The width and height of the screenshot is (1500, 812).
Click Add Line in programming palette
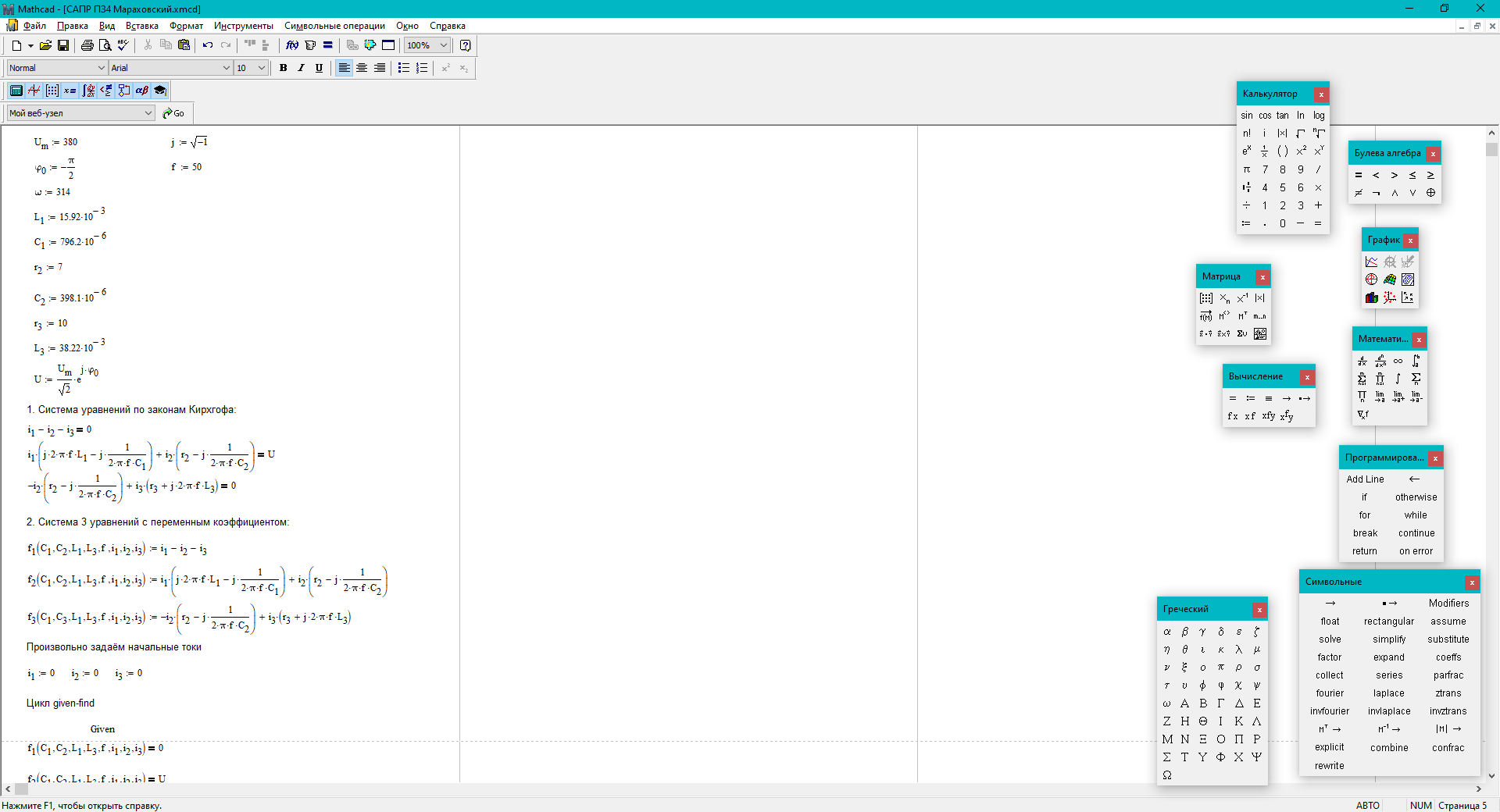pos(1365,479)
